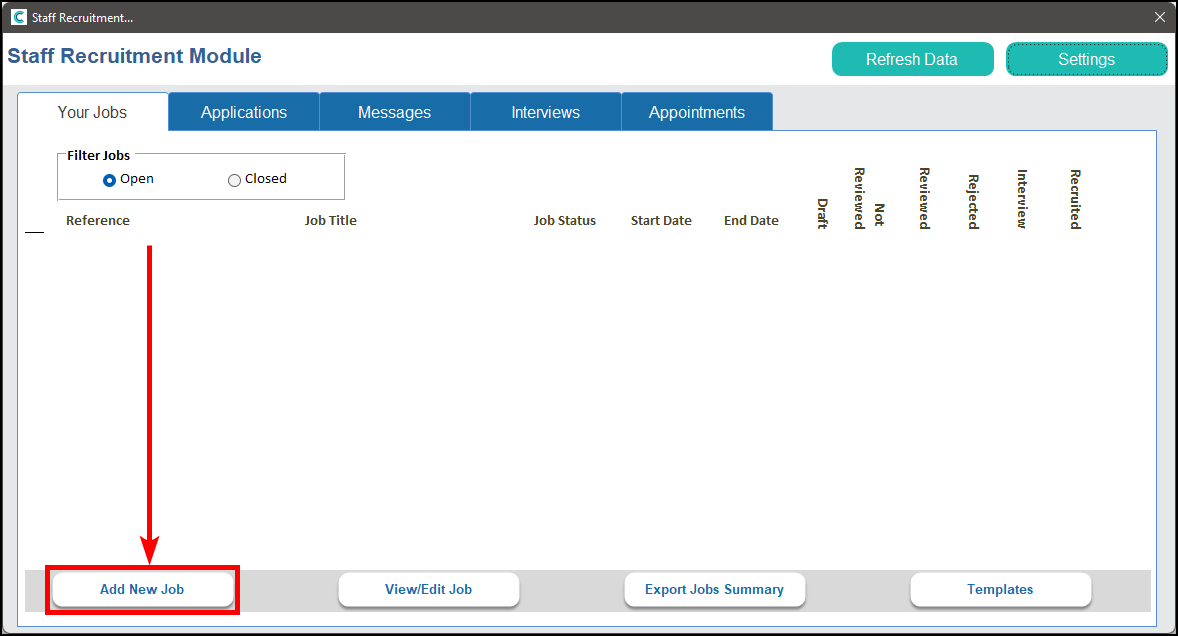The height and width of the screenshot is (636, 1178).
Task: Open the Settings button
Action: pyautogui.click(x=1086, y=59)
